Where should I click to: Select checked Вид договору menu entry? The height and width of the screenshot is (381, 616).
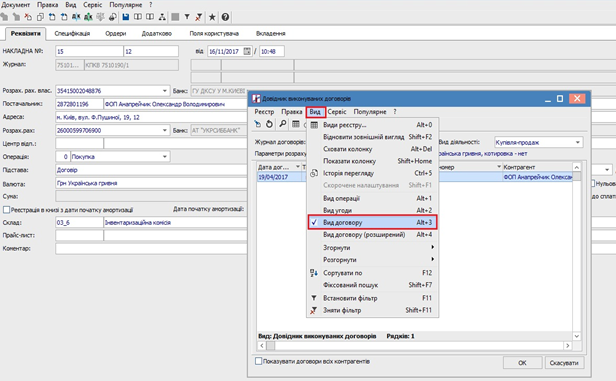coord(372,222)
